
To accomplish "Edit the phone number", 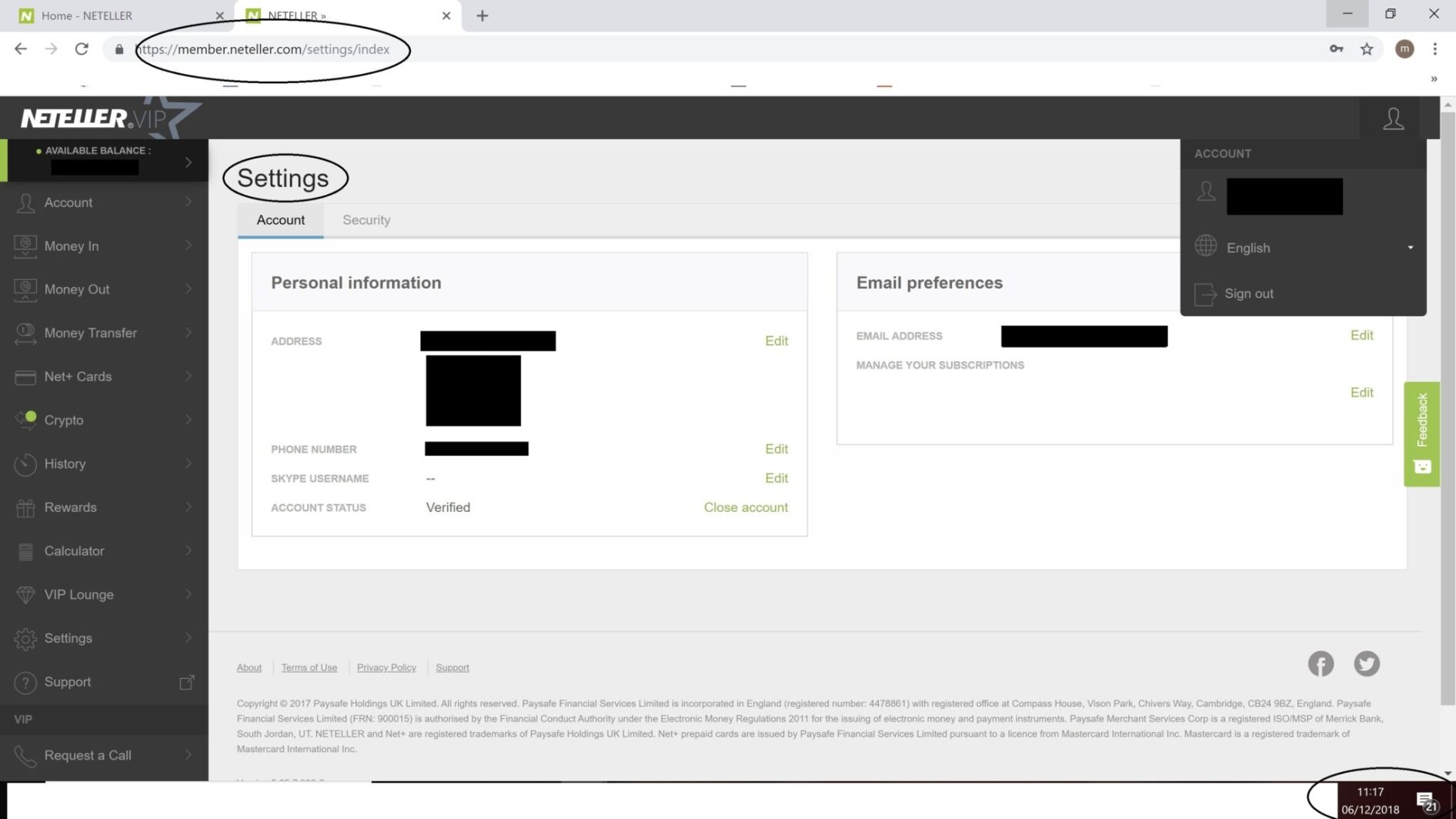I will [x=776, y=450].
